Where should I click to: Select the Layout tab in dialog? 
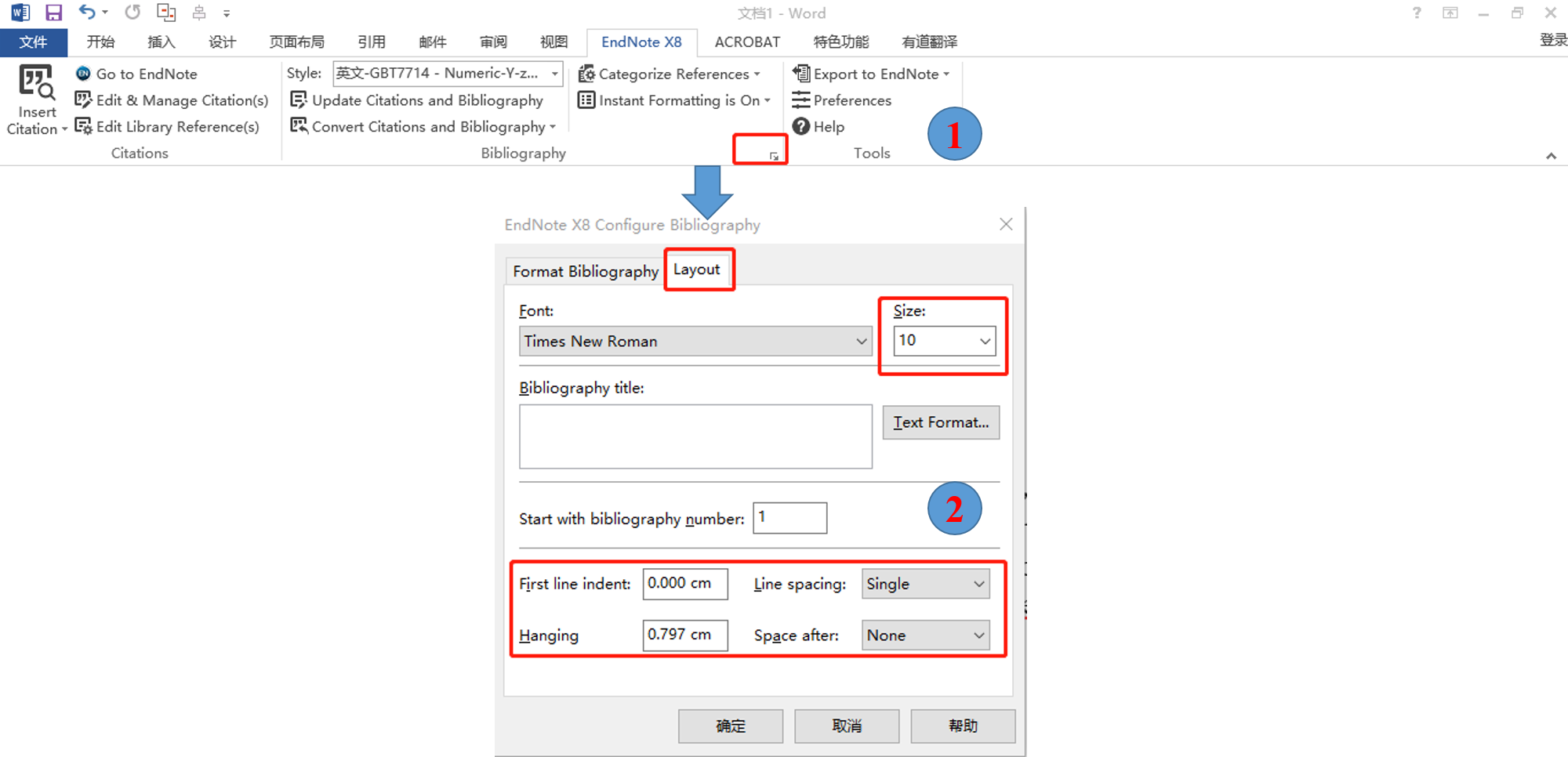697,270
